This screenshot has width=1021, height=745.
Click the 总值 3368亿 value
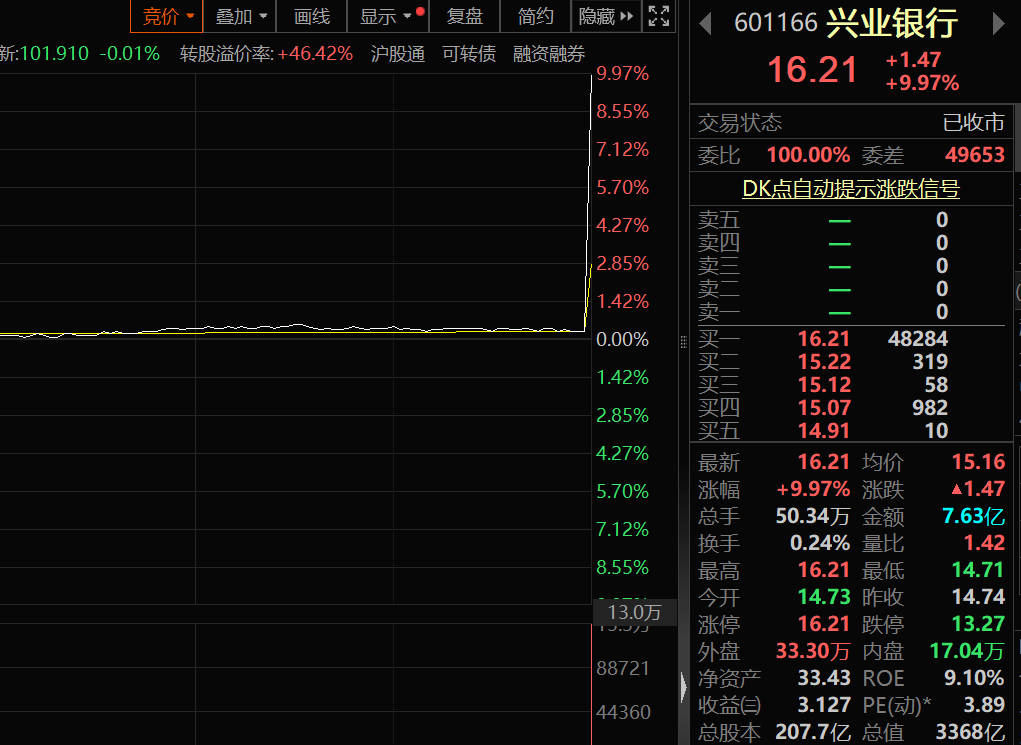pos(970,732)
